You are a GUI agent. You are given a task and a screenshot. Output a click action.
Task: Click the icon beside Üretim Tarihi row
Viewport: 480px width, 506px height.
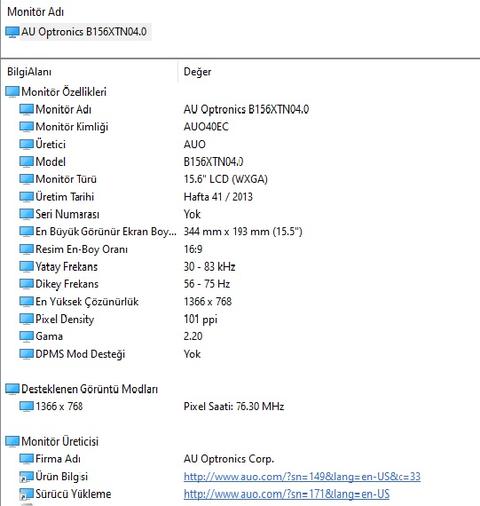click(26, 197)
